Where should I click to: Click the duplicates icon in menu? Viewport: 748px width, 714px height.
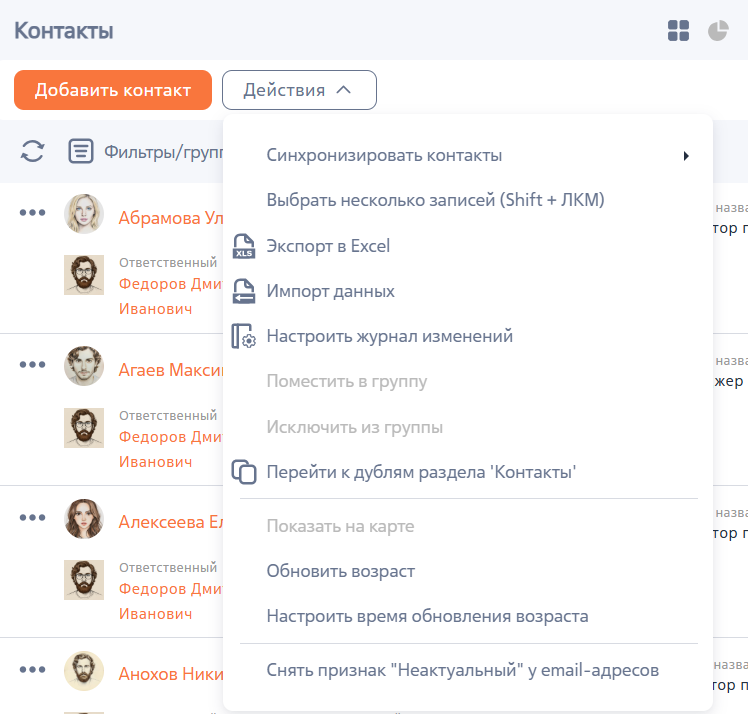click(x=244, y=472)
